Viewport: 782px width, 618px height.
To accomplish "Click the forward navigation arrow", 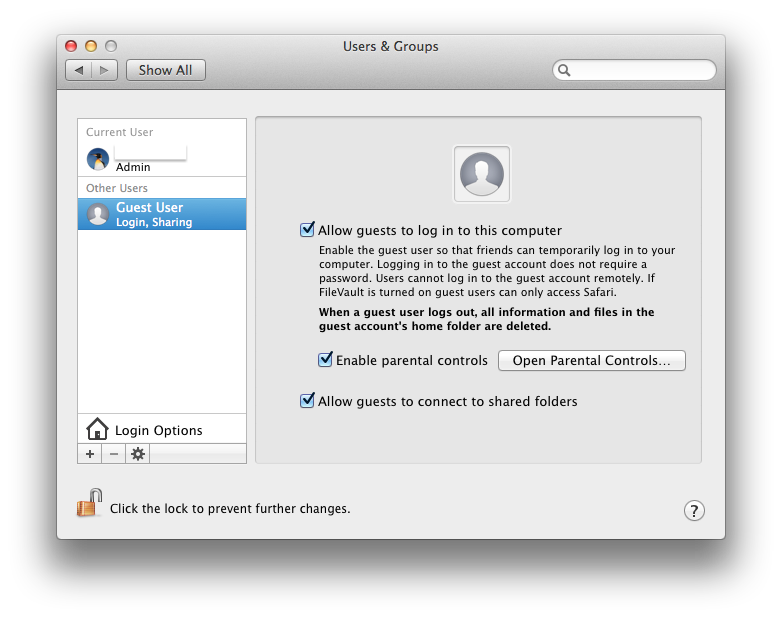I will pos(104,70).
